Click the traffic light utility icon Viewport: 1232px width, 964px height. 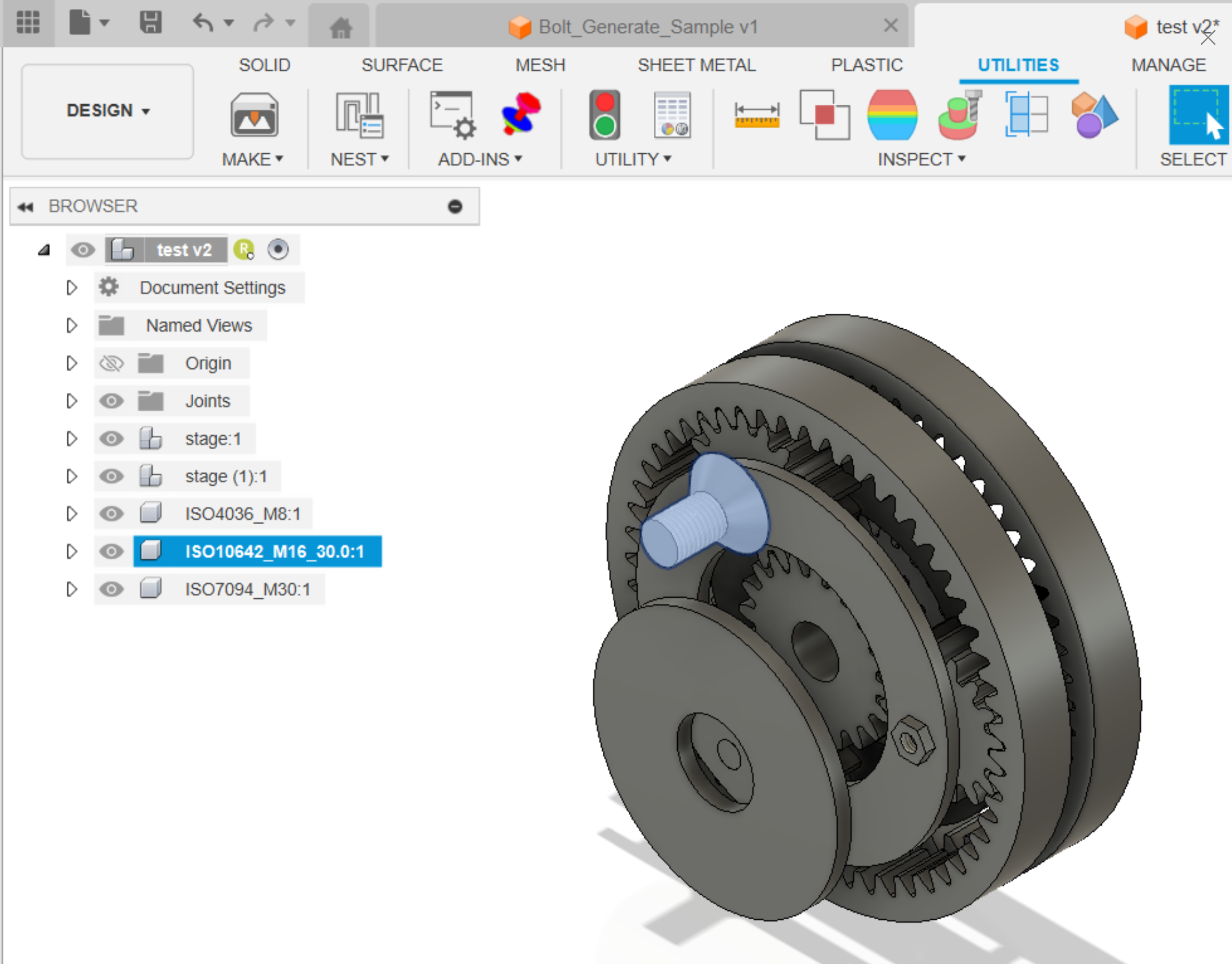point(605,116)
